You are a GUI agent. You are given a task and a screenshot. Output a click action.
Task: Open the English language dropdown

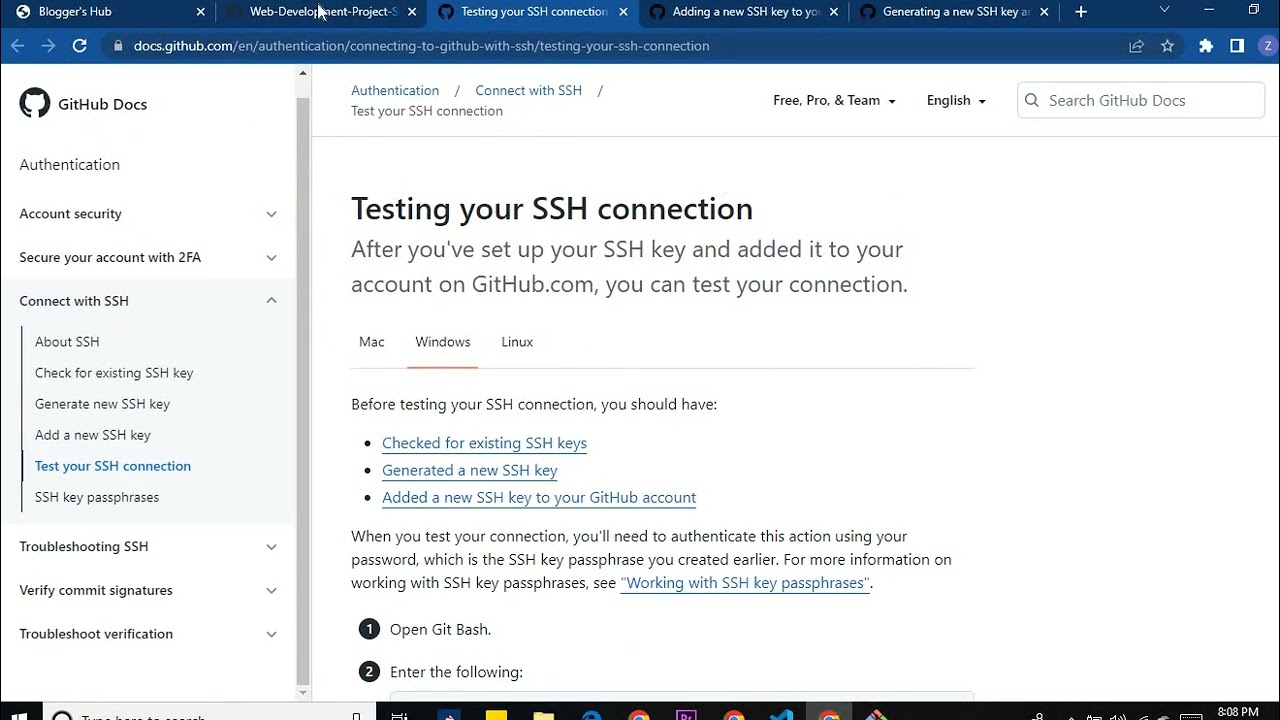(x=956, y=100)
